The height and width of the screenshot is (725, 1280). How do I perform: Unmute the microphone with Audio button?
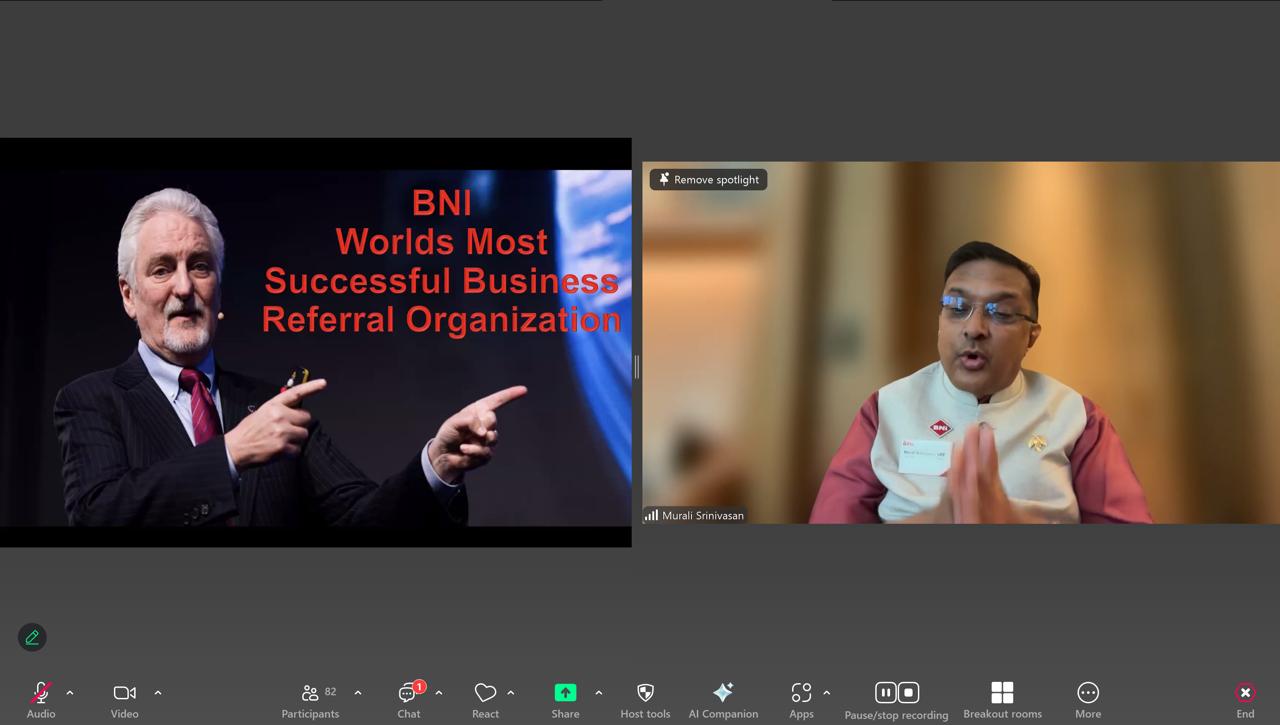click(x=41, y=700)
